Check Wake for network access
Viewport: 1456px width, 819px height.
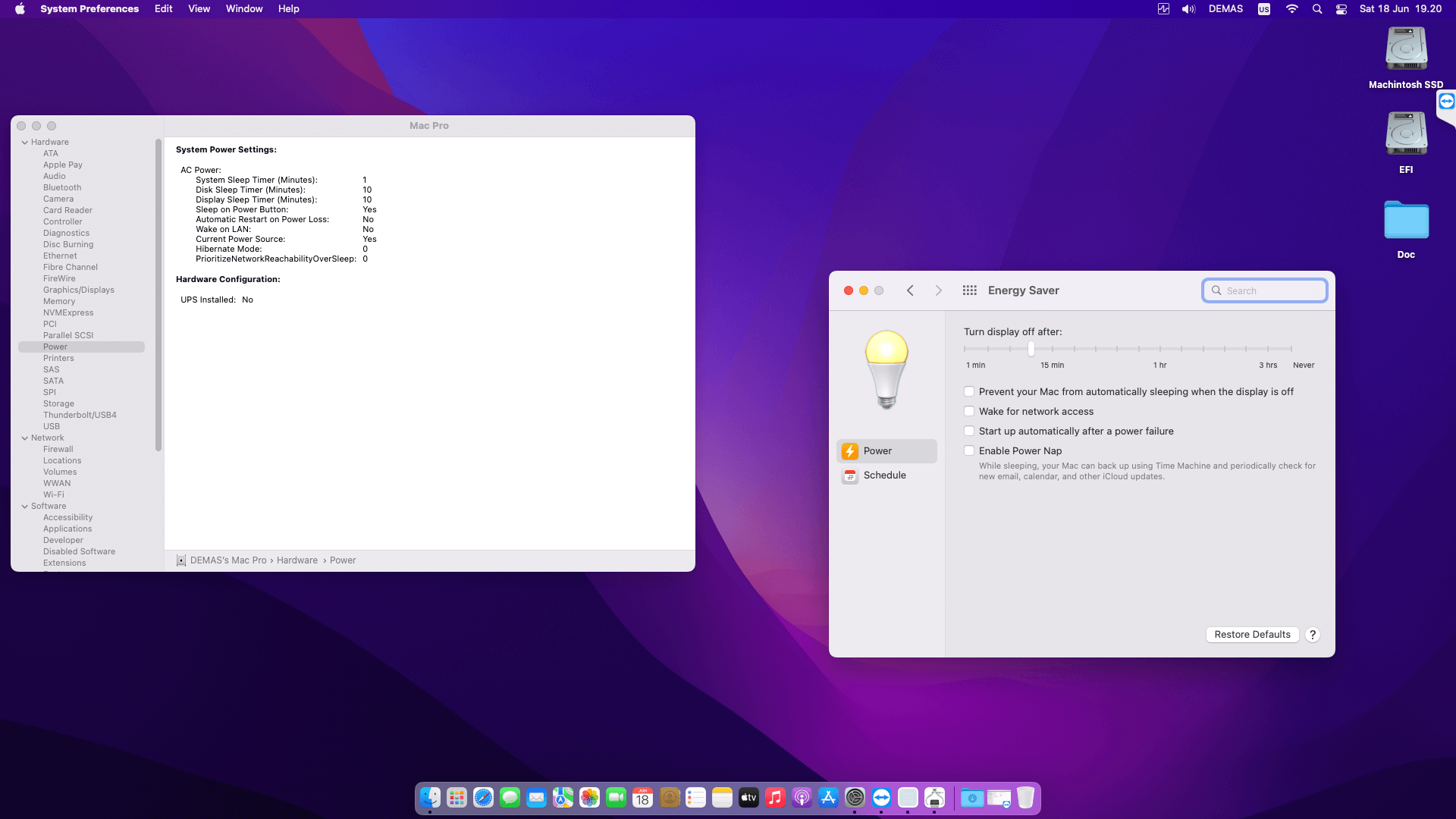coord(969,412)
